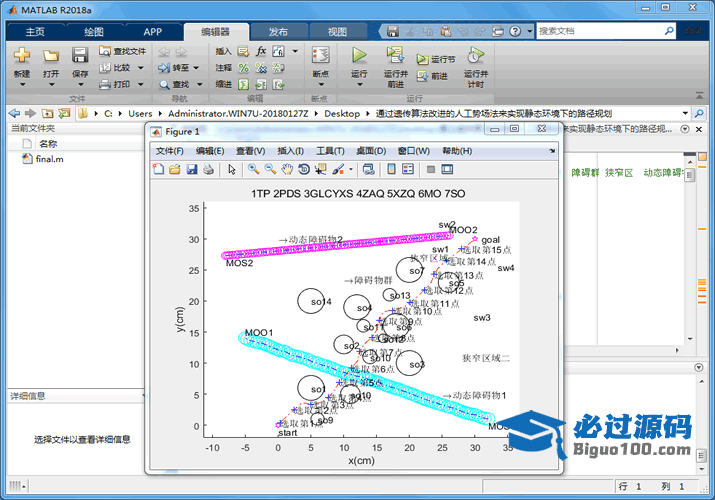Click the Save (保存) floppy icon in ribbon

pyautogui.click(x=80, y=56)
